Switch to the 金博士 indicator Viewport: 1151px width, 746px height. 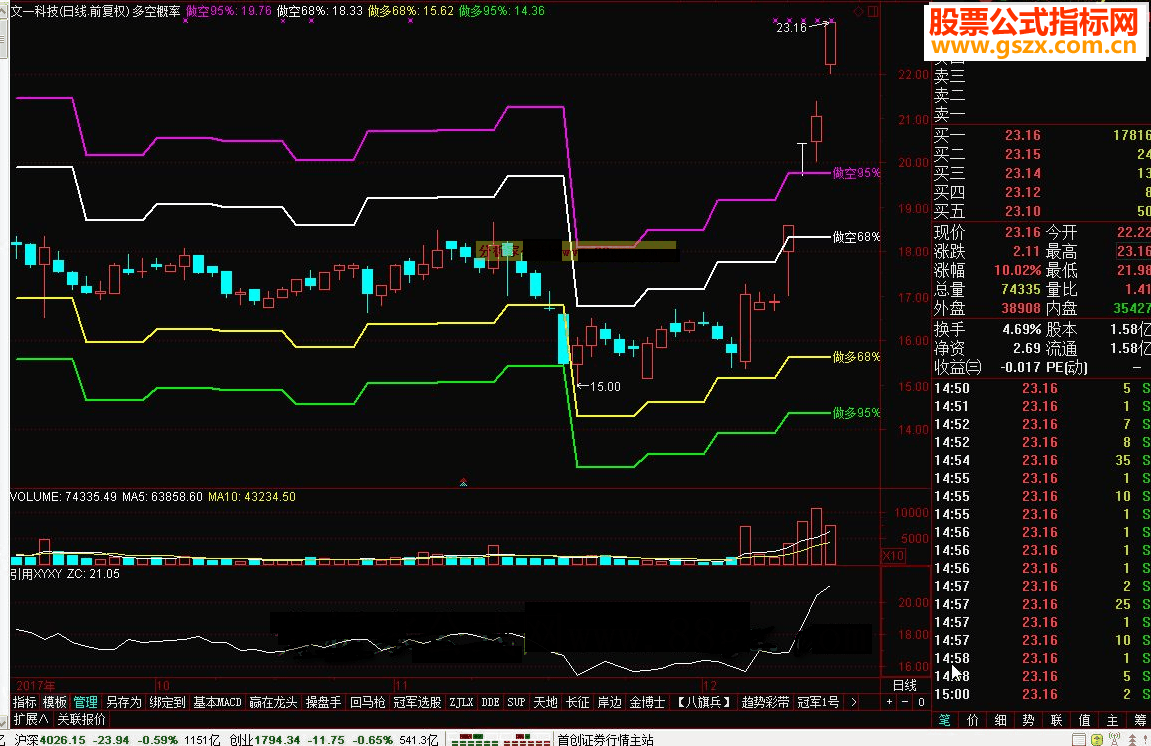[x=647, y=702]
